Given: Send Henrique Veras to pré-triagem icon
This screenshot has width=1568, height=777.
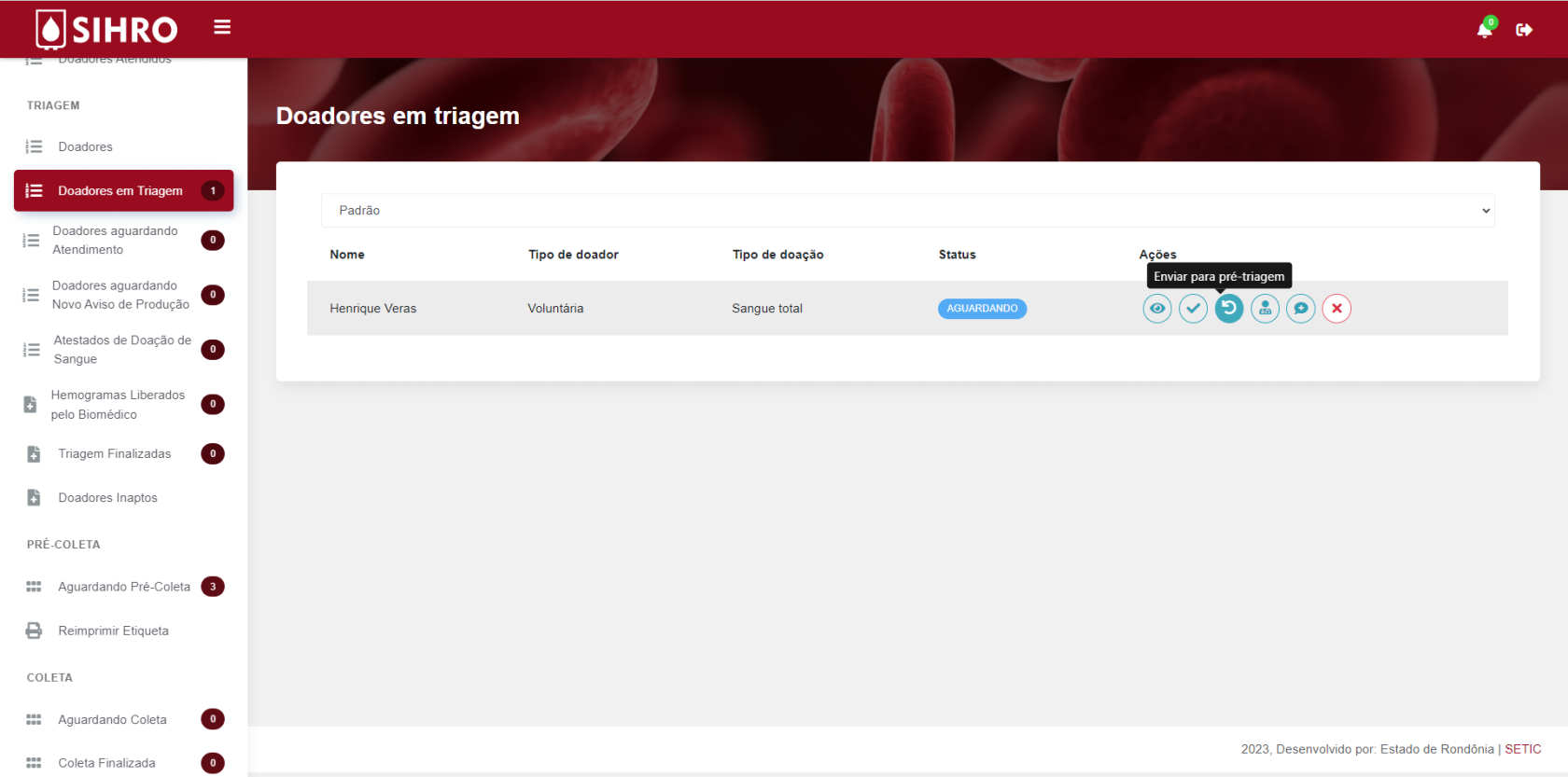Looking at the screenshot, I should [x=1229, y=309].
